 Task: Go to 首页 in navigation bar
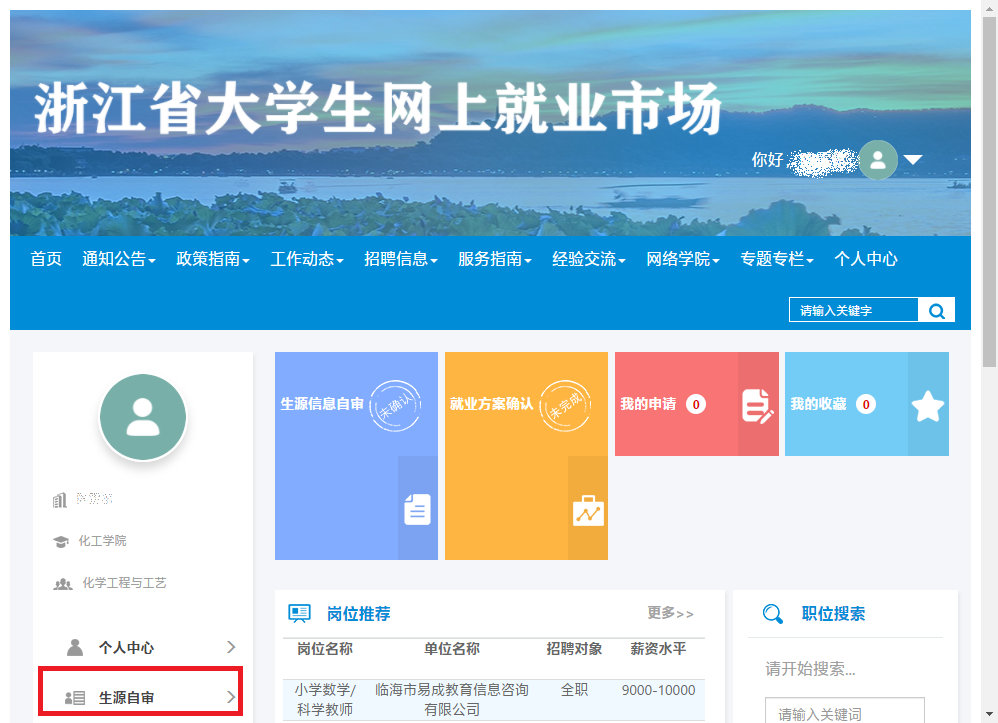[x=46, y=259]
